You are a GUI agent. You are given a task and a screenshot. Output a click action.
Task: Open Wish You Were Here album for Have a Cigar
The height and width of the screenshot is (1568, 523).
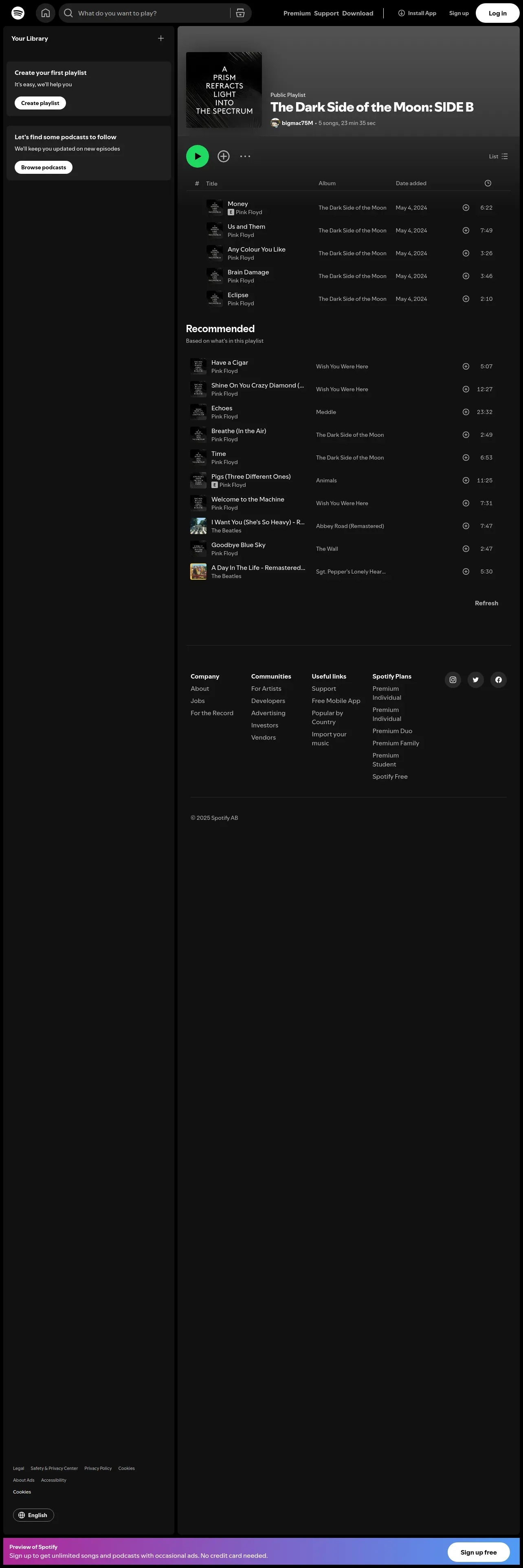coord(342,366)
